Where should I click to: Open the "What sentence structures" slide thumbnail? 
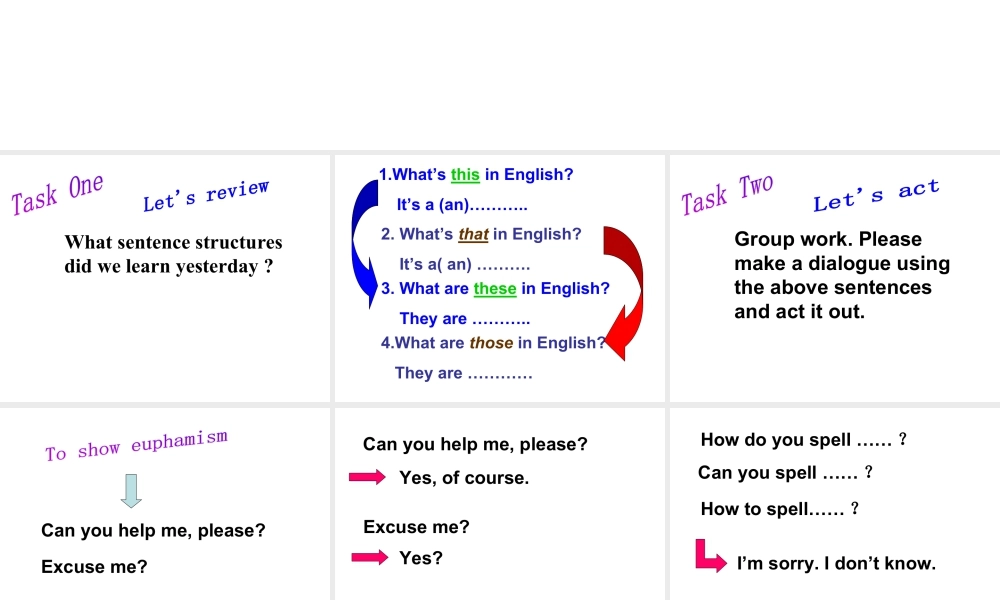(x=165, y=278)
